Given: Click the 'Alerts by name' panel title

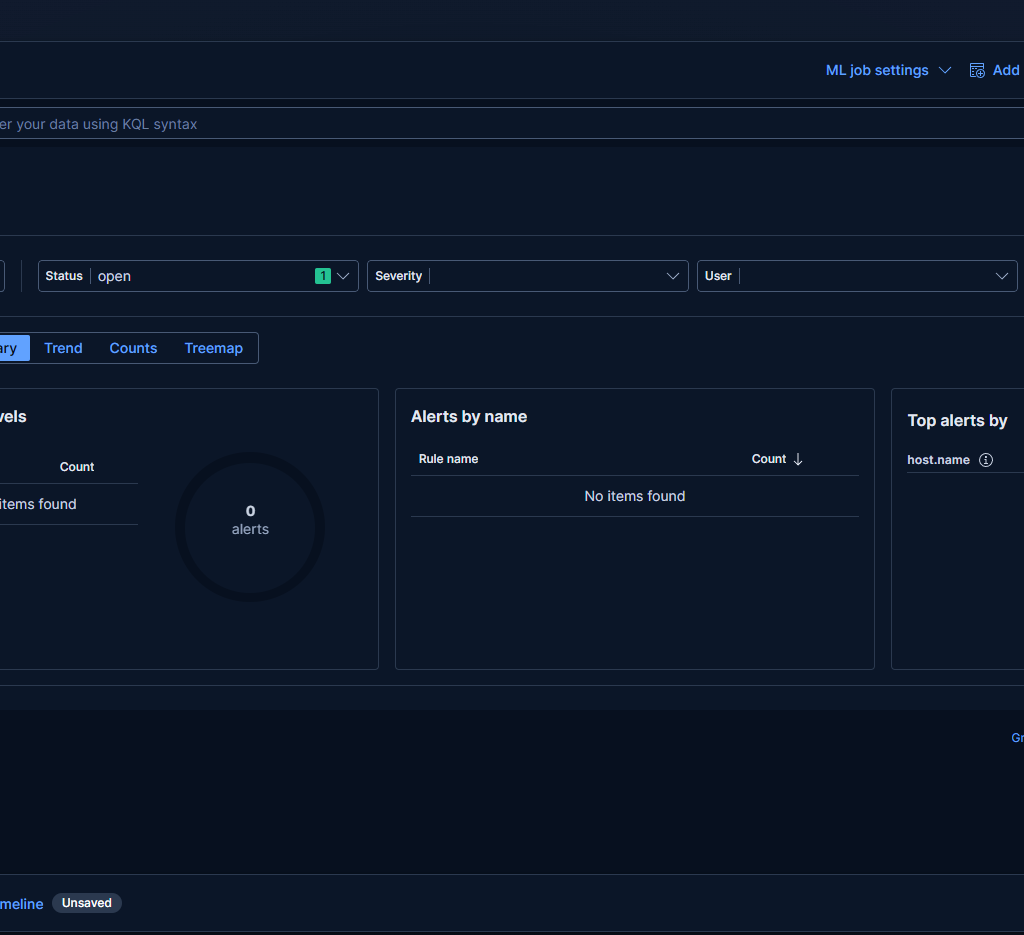Looking at the screenshot, I should click(469, 417).
